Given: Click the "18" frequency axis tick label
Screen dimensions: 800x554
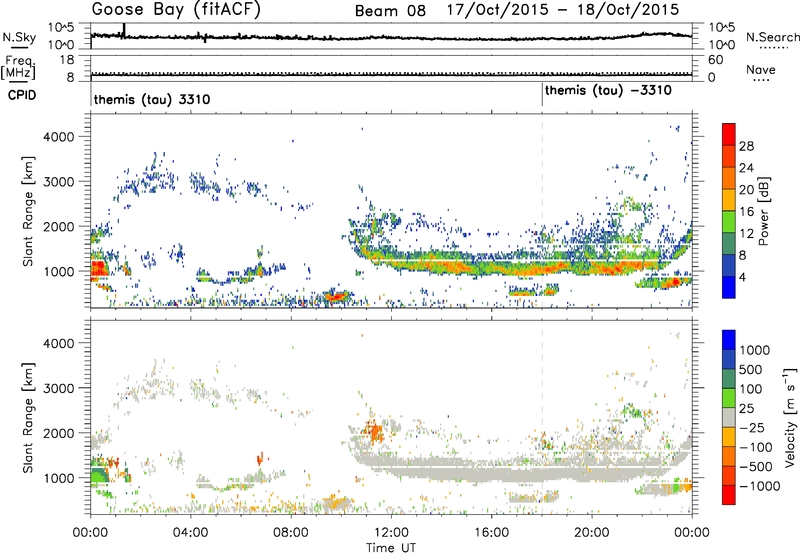Looking at the screenshot, I should [67, 60].
